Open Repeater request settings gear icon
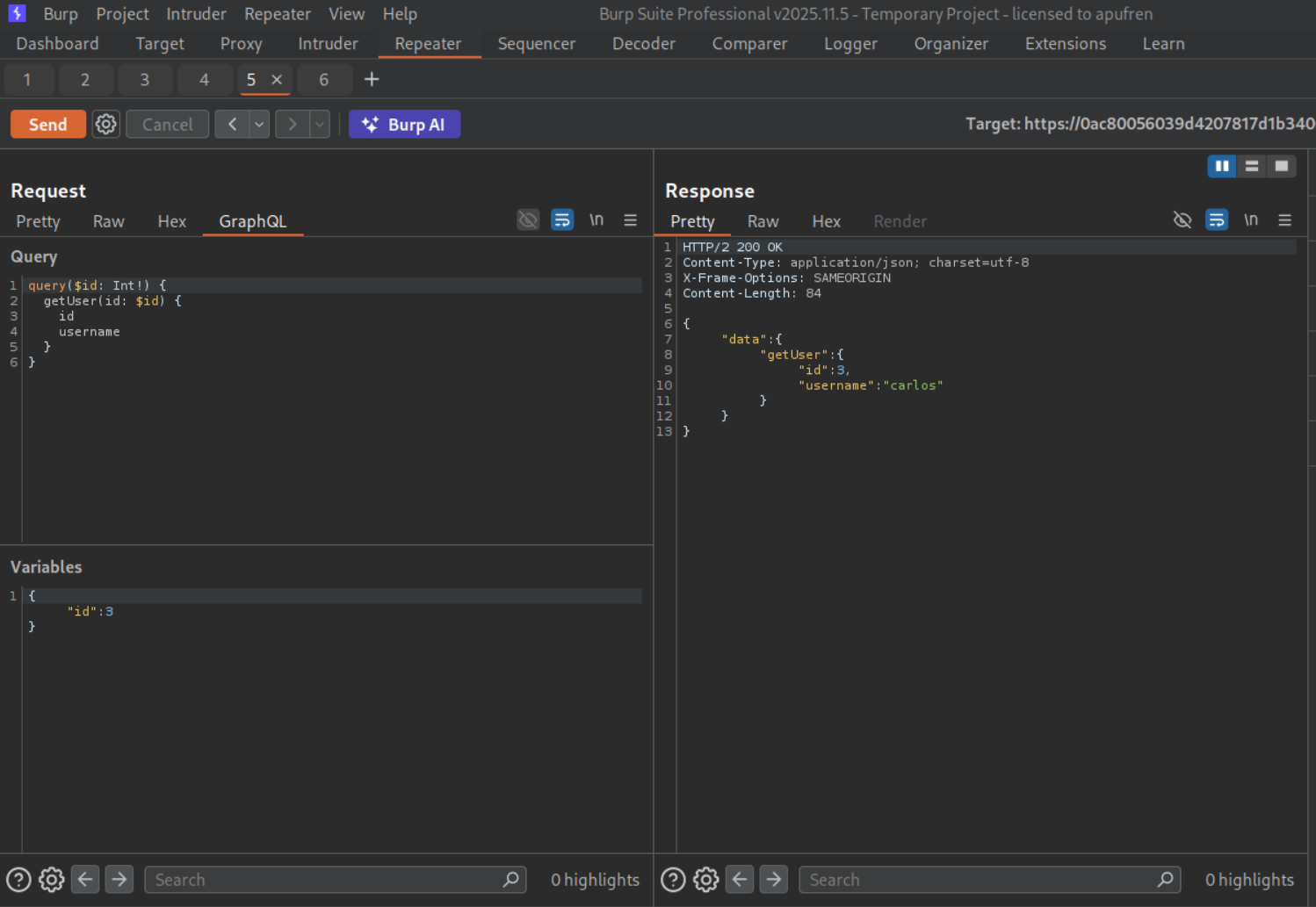This screenshot has width=1316, height=907. pyautogui.click(x=106, y=125)
